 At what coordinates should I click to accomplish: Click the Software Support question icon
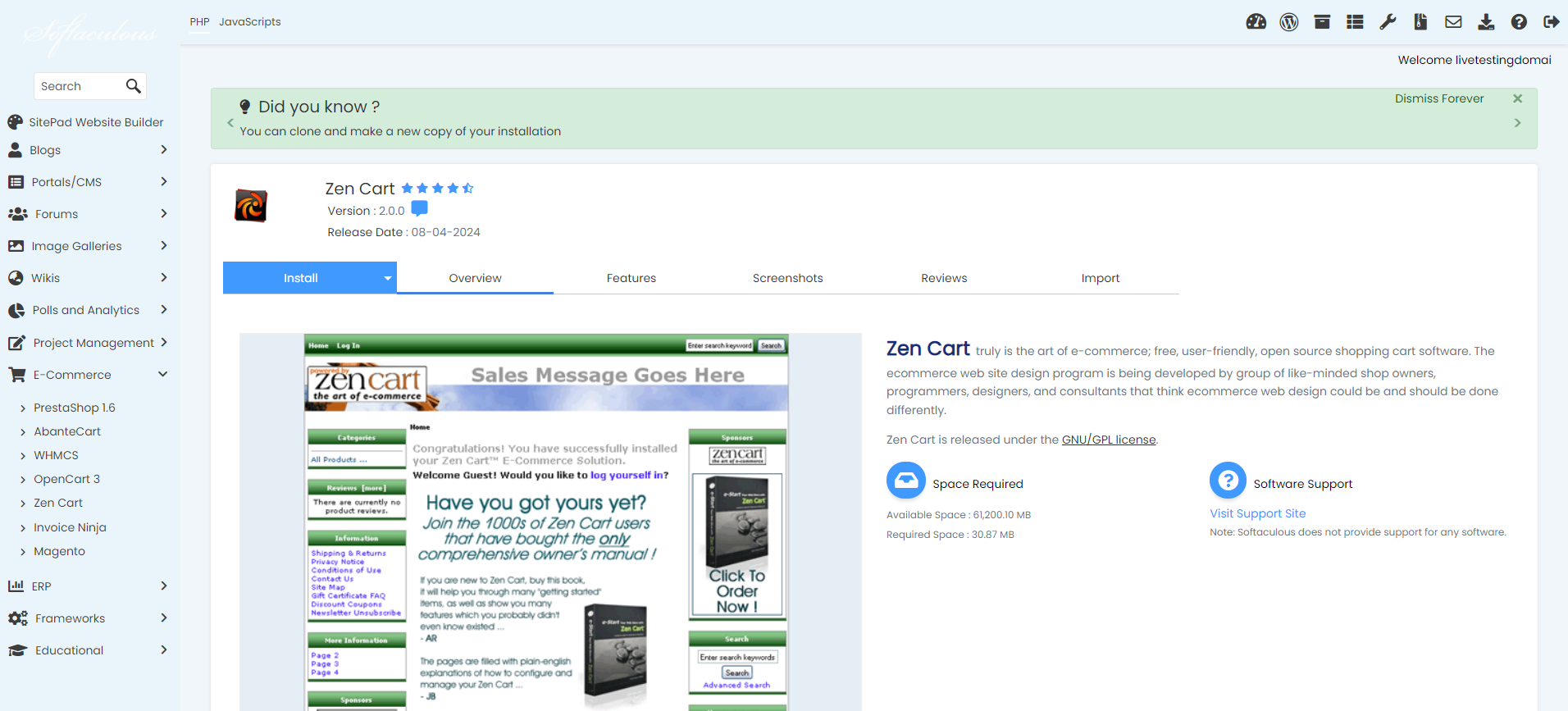click(x=1228, y=481)
